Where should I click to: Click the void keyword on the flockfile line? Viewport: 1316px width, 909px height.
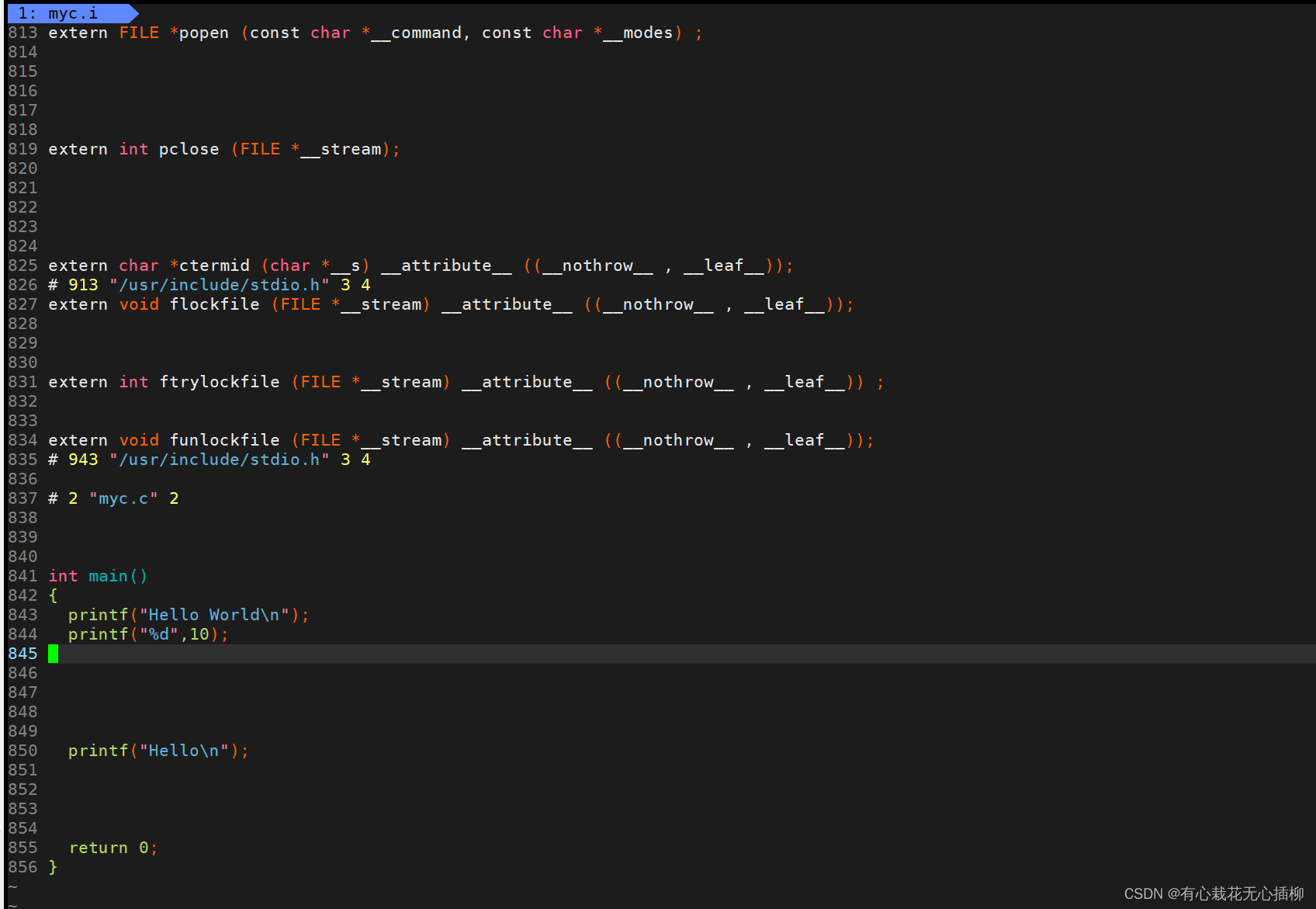139,304
